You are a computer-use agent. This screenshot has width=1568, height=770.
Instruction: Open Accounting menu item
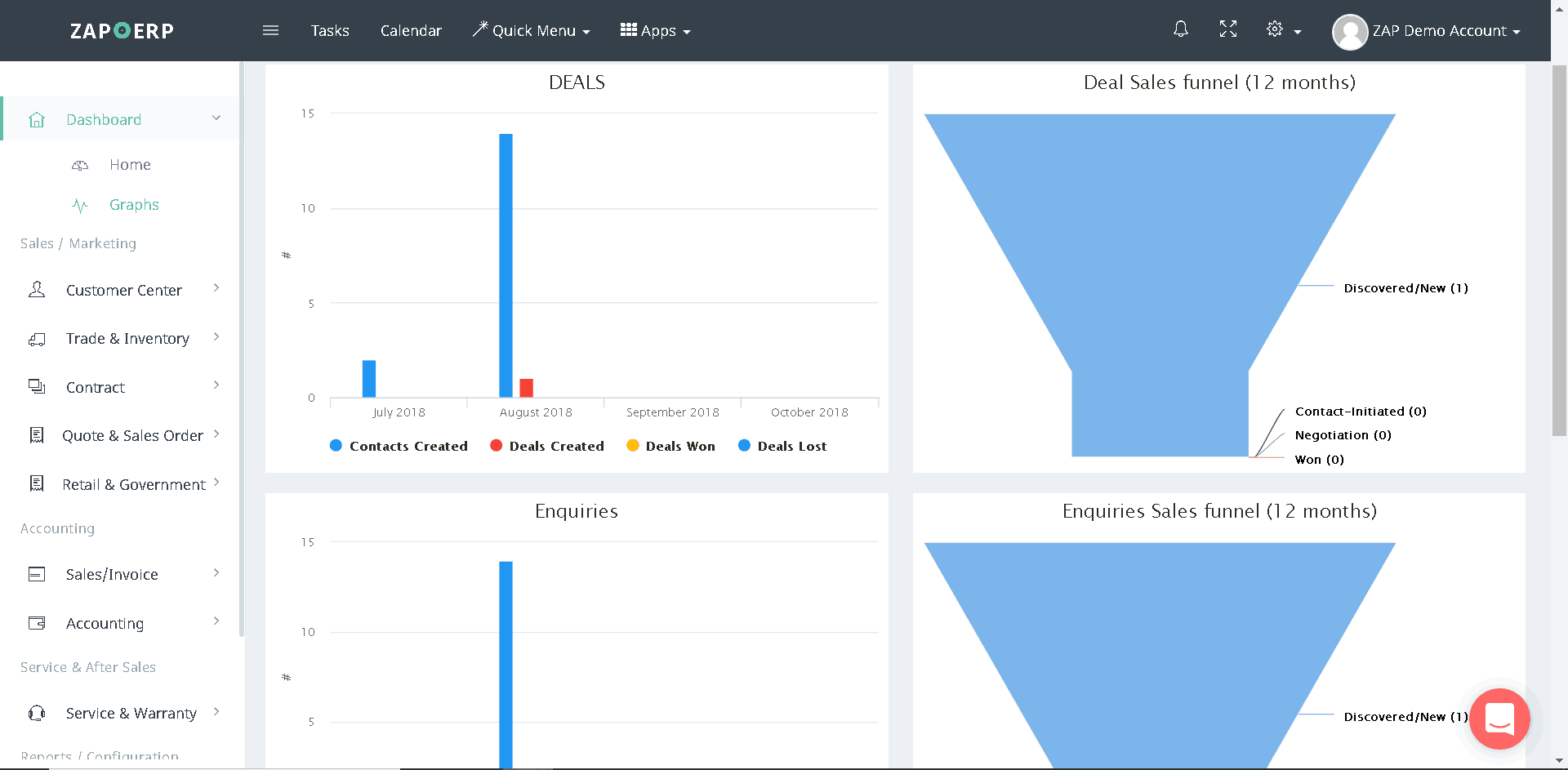(x=105, y=624)
